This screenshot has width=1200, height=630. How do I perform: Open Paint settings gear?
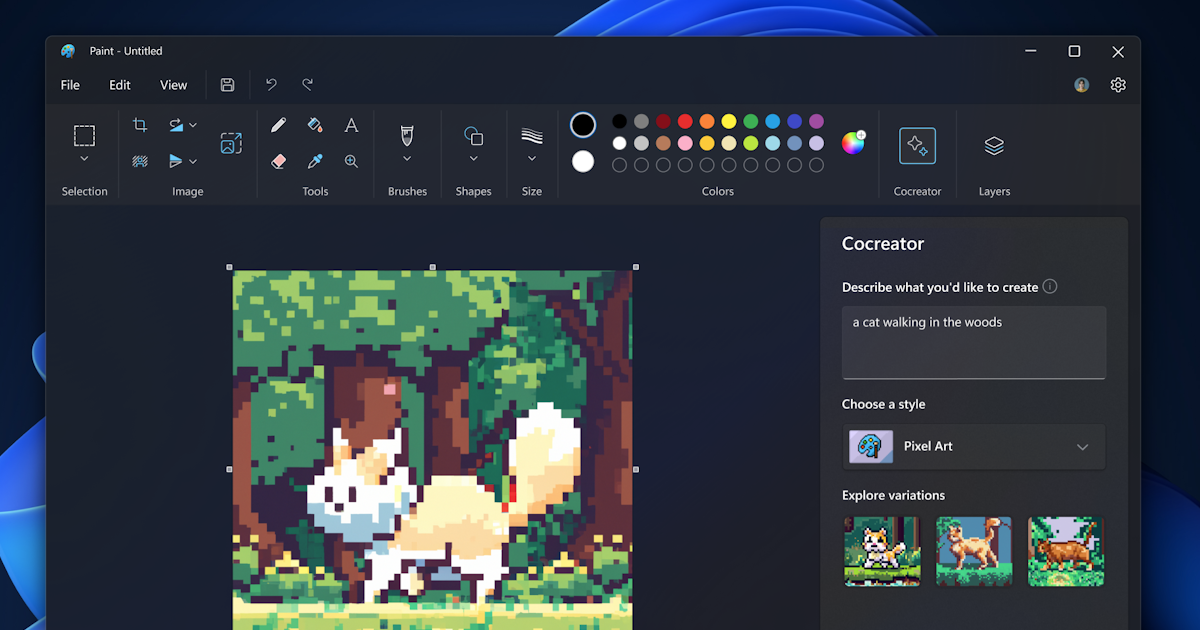click(1118, 85)
